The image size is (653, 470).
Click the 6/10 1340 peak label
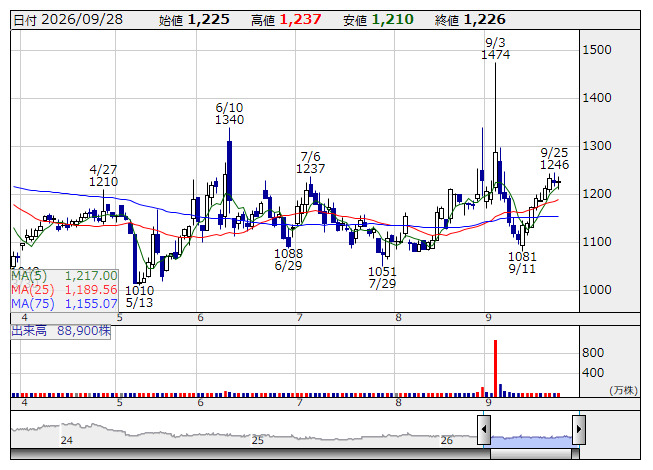(x=229, y=114)
